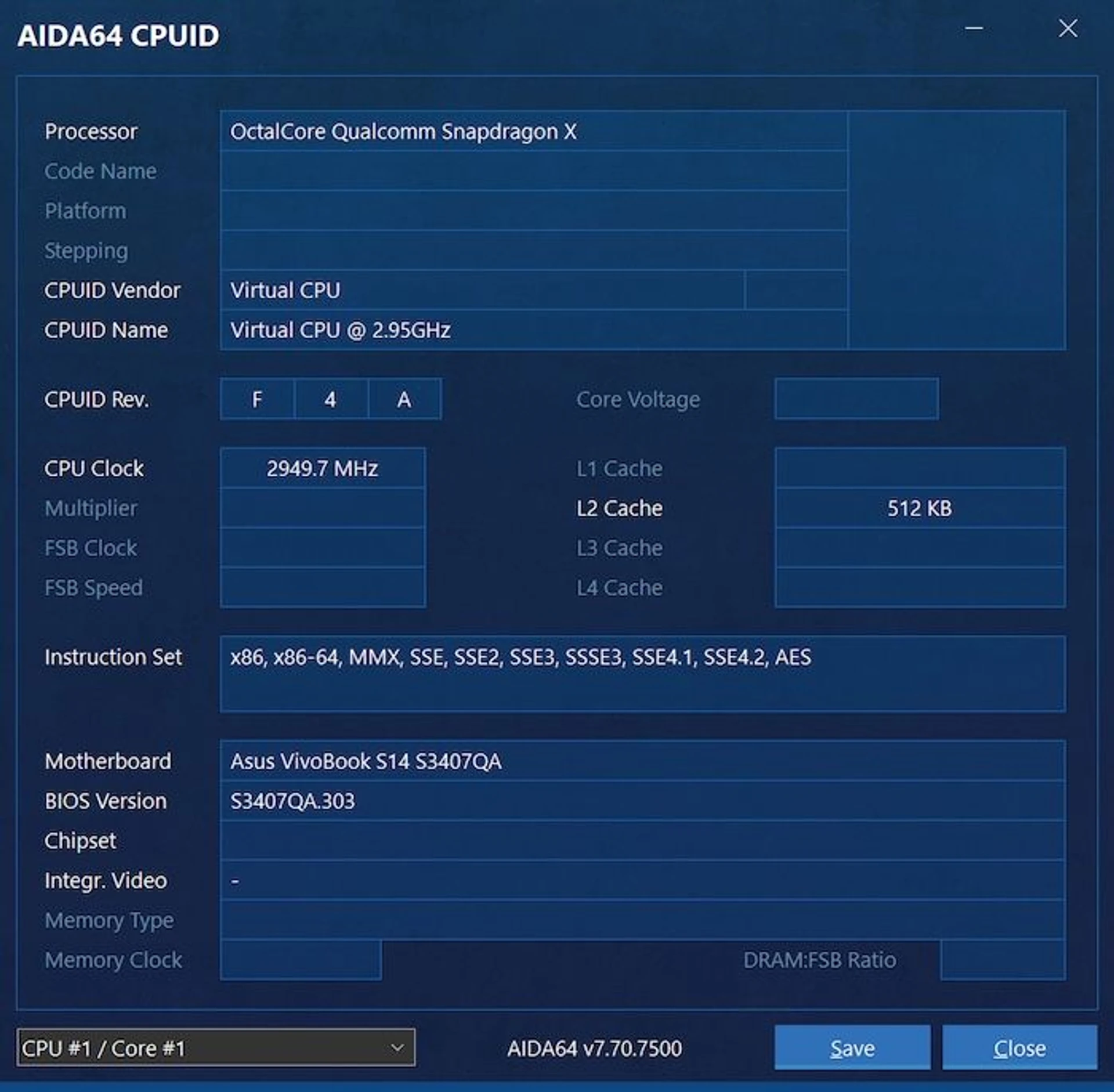Click the CPU Clock label
Image resolution: width=1114 pixels, height=1092 pixels.
click(x=94, y=468)
